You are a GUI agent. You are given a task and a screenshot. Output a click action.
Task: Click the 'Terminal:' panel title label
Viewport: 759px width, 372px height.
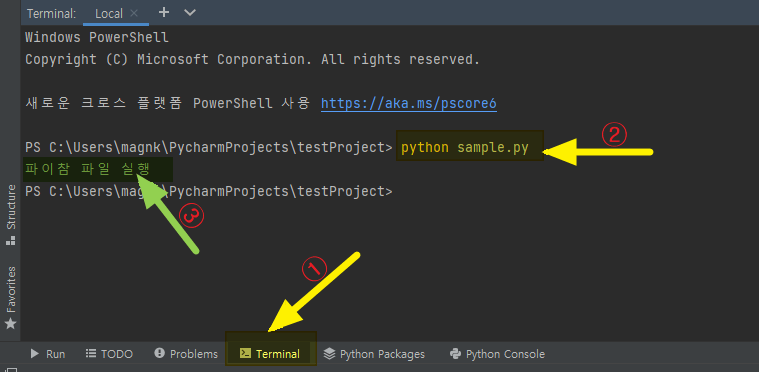pos(52,14)
